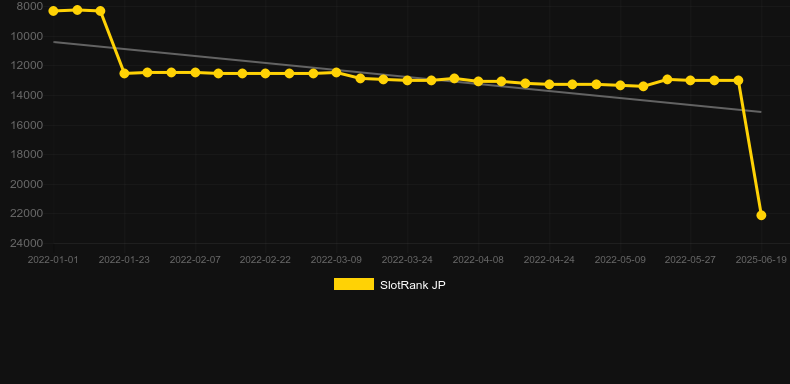Select the data point above 2022-04-24
The width and height of the screenshot is (790, 384).
[549, 84]
